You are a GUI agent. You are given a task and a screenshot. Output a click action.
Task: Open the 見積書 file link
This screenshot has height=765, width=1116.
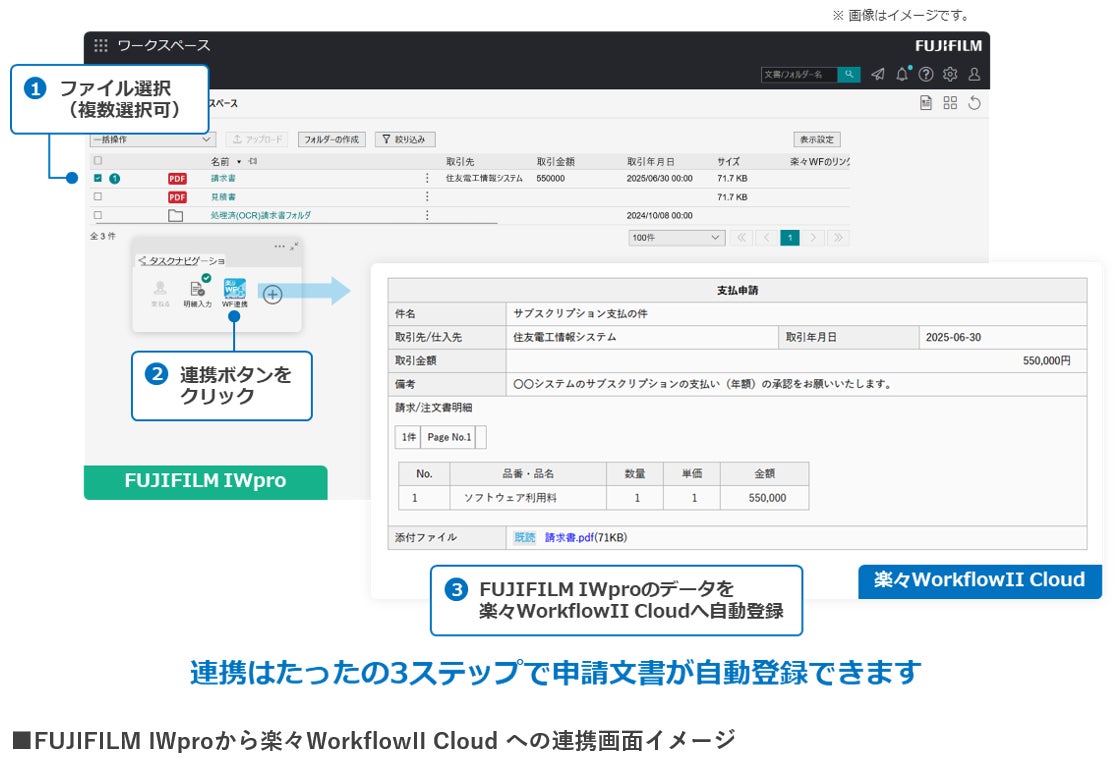tap(223, 197)
